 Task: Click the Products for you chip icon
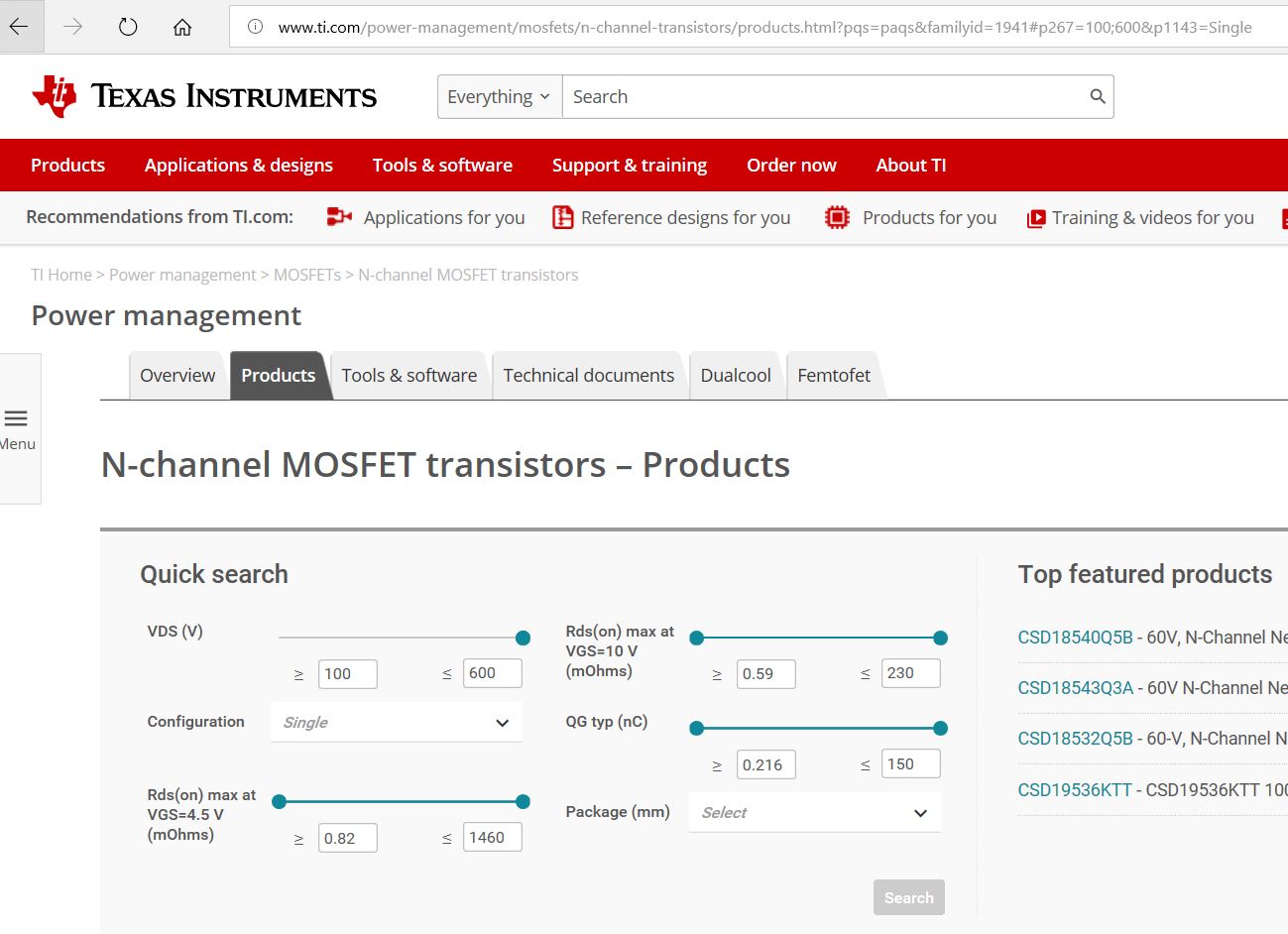point(837,217)
